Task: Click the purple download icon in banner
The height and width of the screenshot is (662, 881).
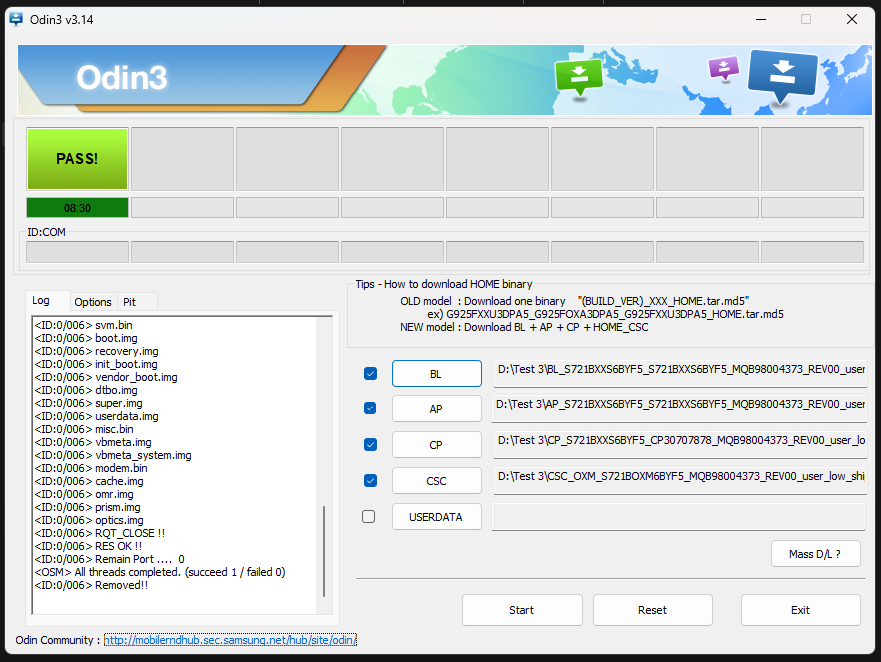Action: 723,68
